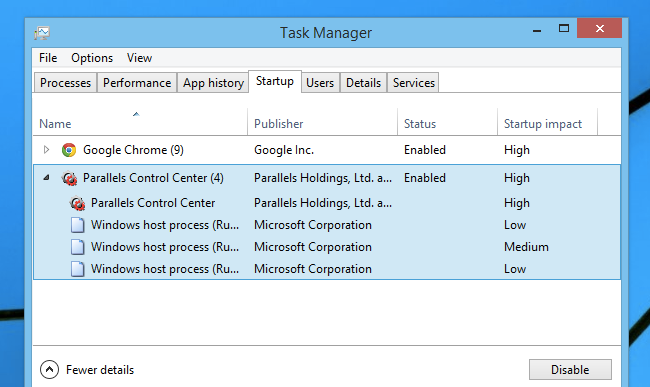Maximize the Task Manager window
Viewport: 650px width, 387px height.
pos(564,28)
